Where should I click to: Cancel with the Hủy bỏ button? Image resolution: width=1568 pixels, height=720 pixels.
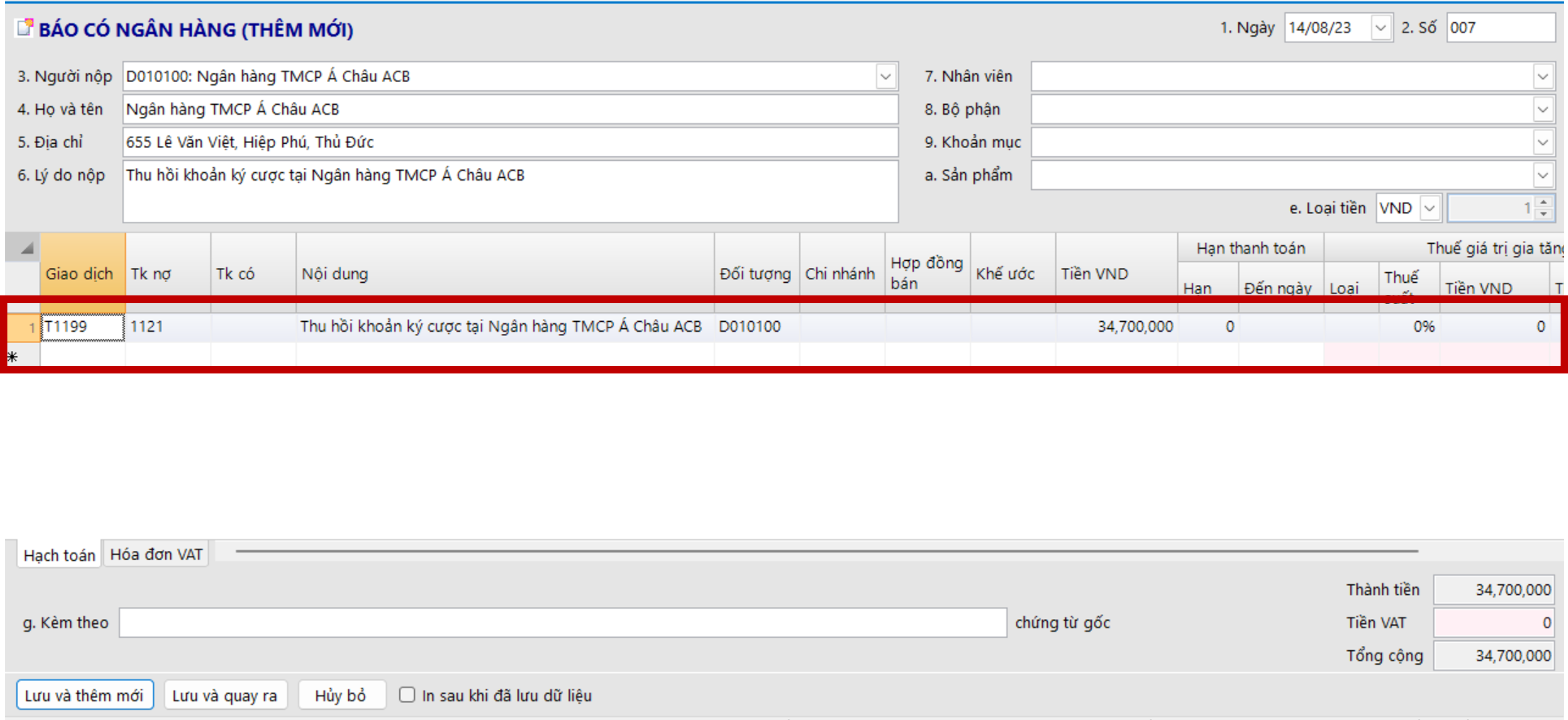tap(341, 695)
